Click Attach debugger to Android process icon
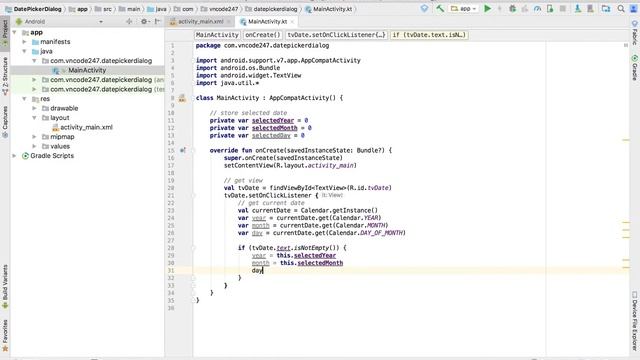 (x=550, y=9)
